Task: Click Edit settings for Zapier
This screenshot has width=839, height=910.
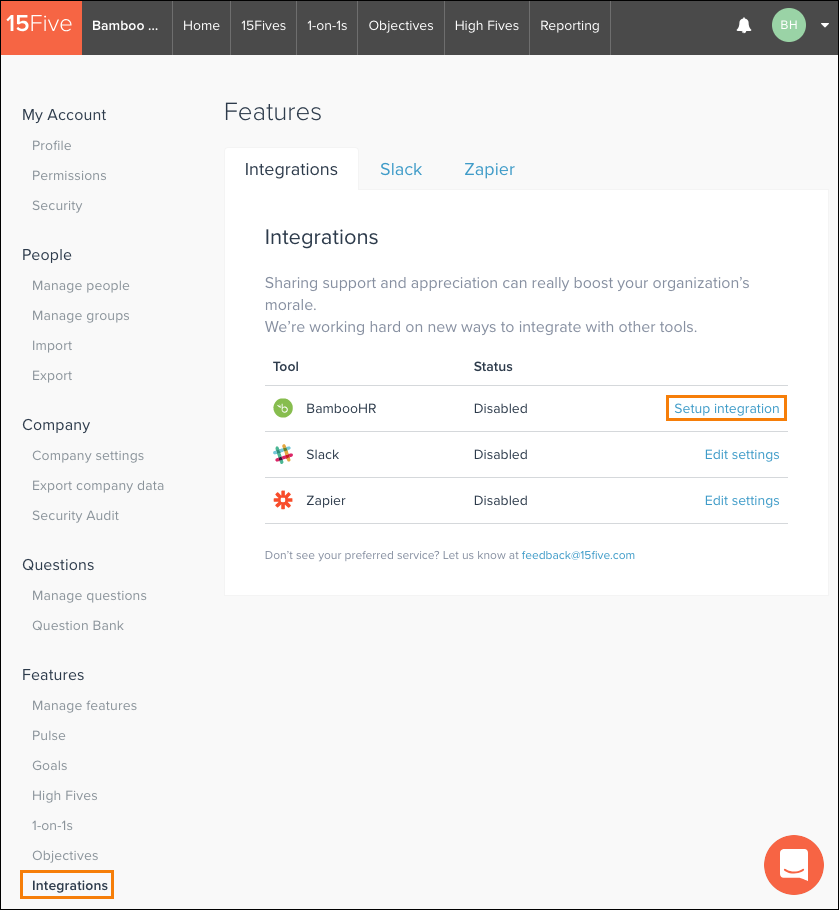Action: point(742,500)
